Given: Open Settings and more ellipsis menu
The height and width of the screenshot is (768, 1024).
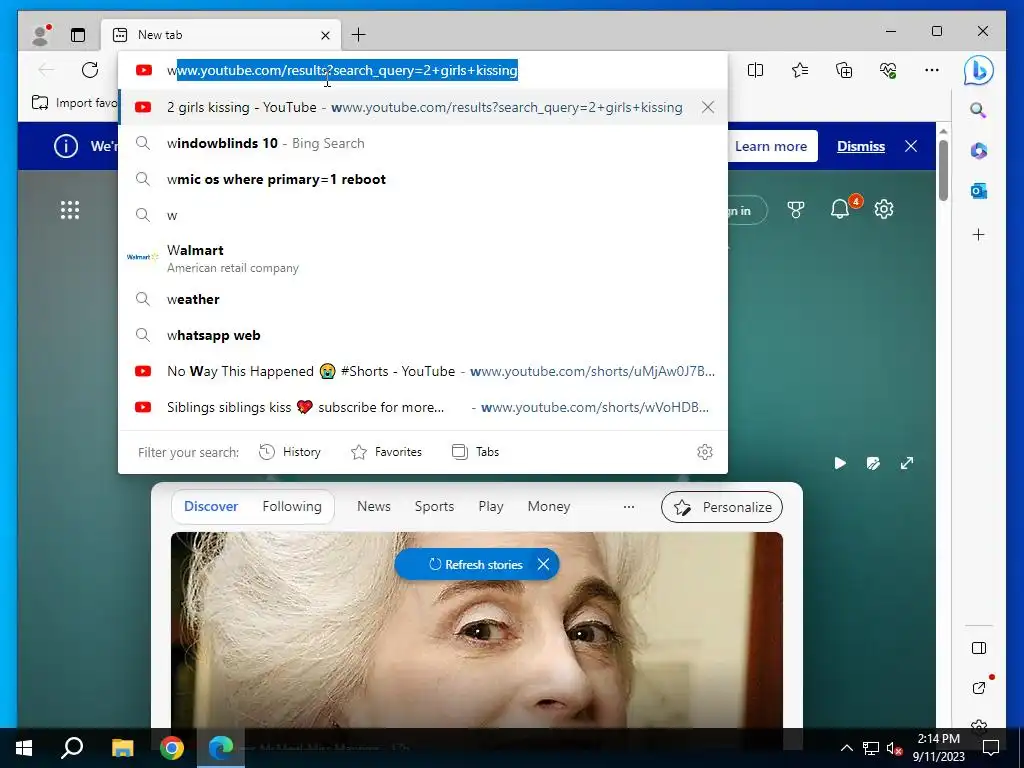Looking at the screenshot, I should point(932,70).
